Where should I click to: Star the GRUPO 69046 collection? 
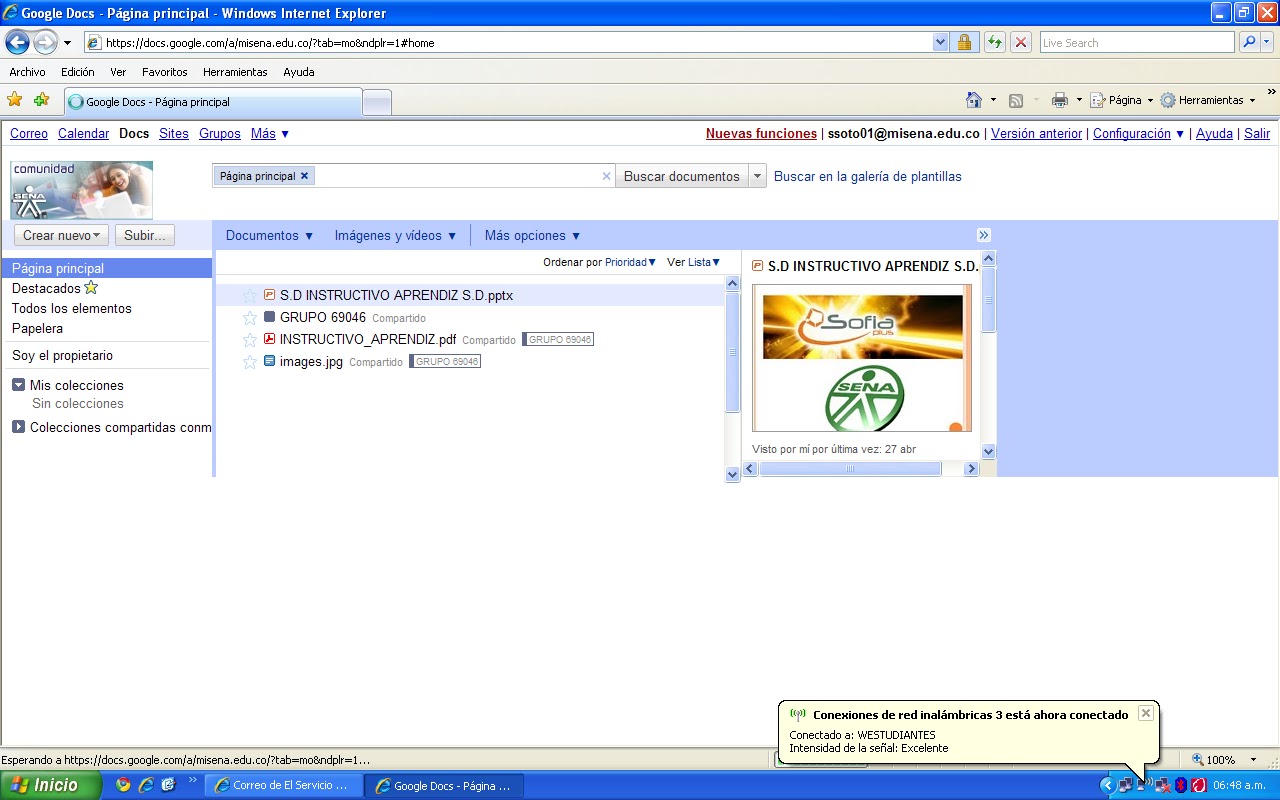249,317
